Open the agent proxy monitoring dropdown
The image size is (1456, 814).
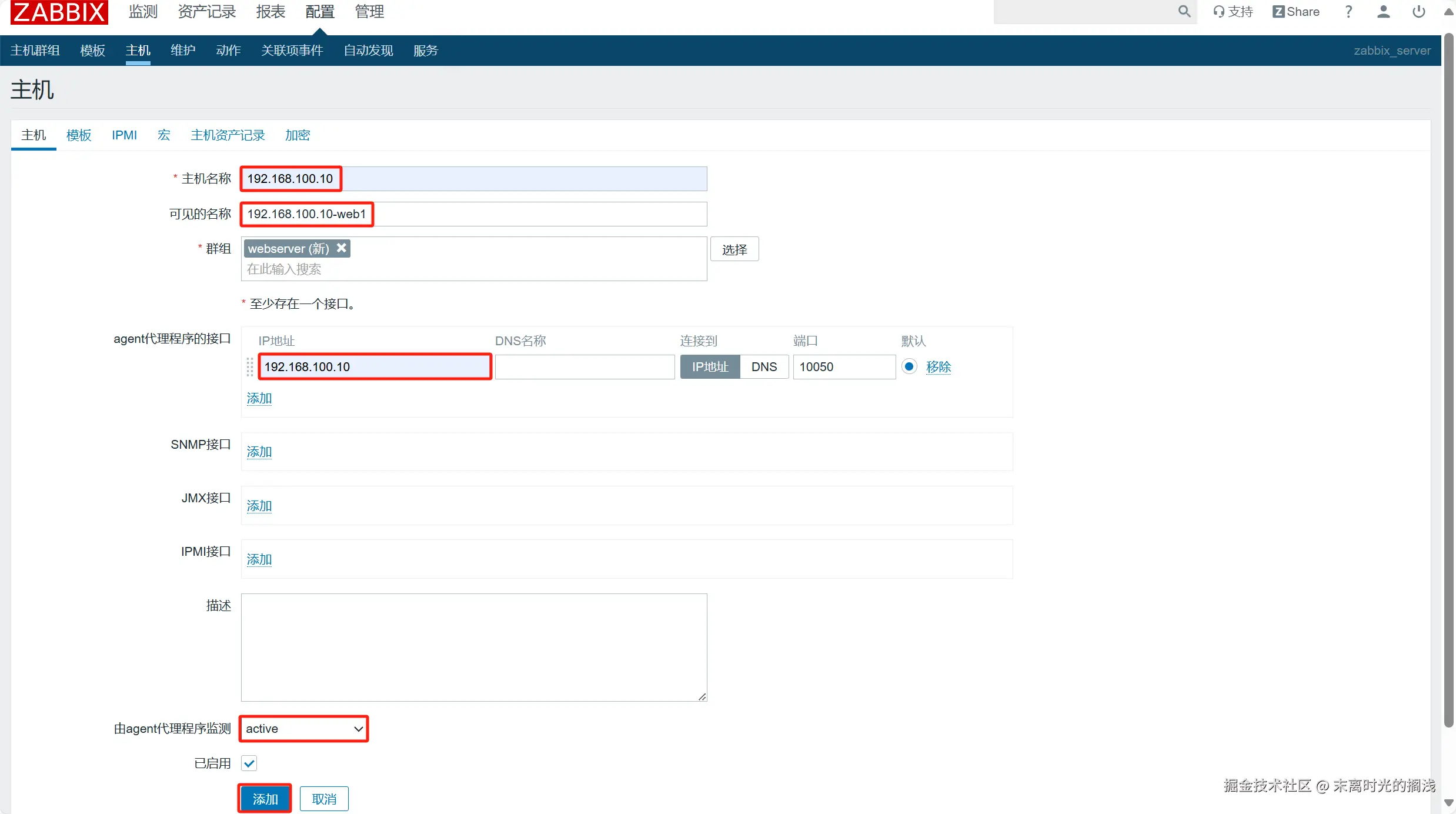coord(304,729)
